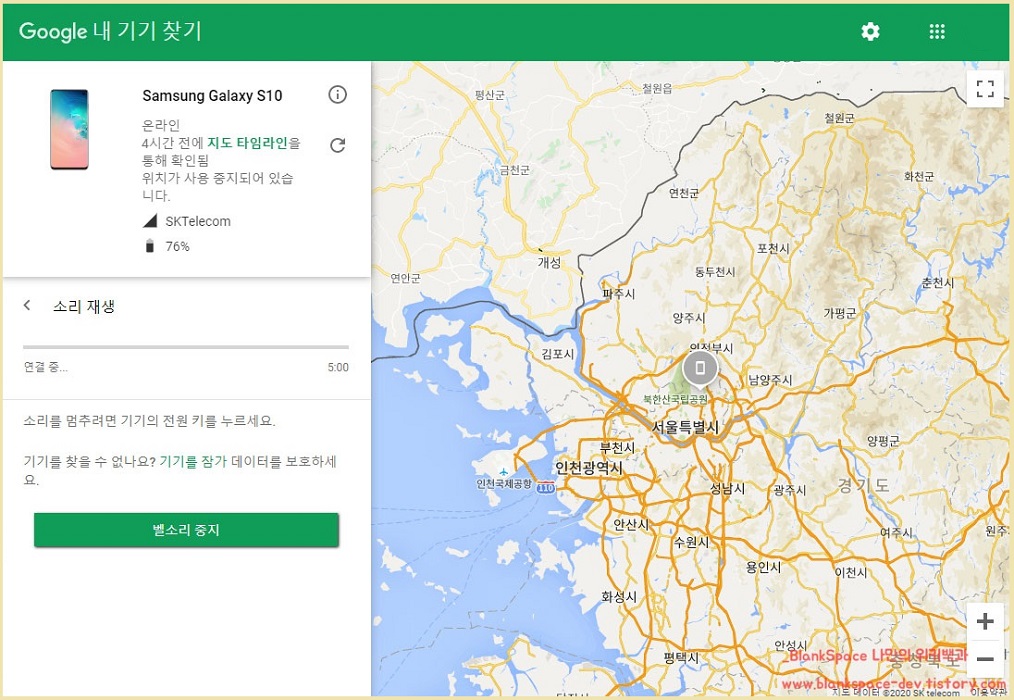Click the 연결 중... status text

pos(45,367)
